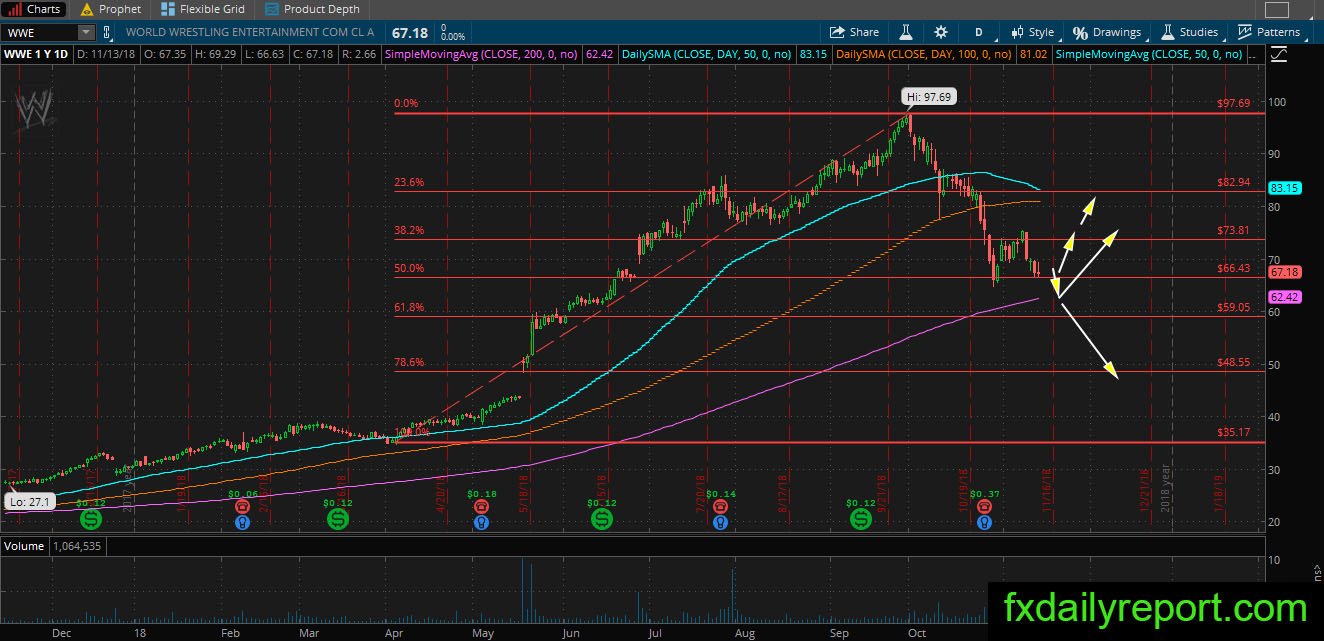The image size is (1324, 641).
Task: Open the Product Depth tab
Action: point(311,9)
